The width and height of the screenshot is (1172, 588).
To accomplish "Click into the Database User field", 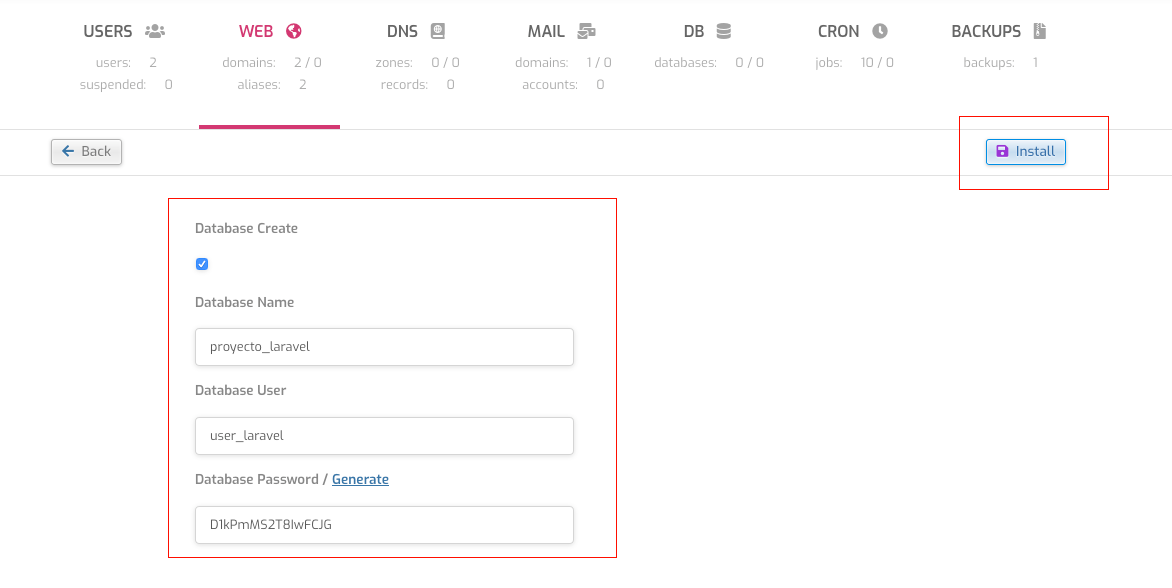I will [x=384, y=436].
